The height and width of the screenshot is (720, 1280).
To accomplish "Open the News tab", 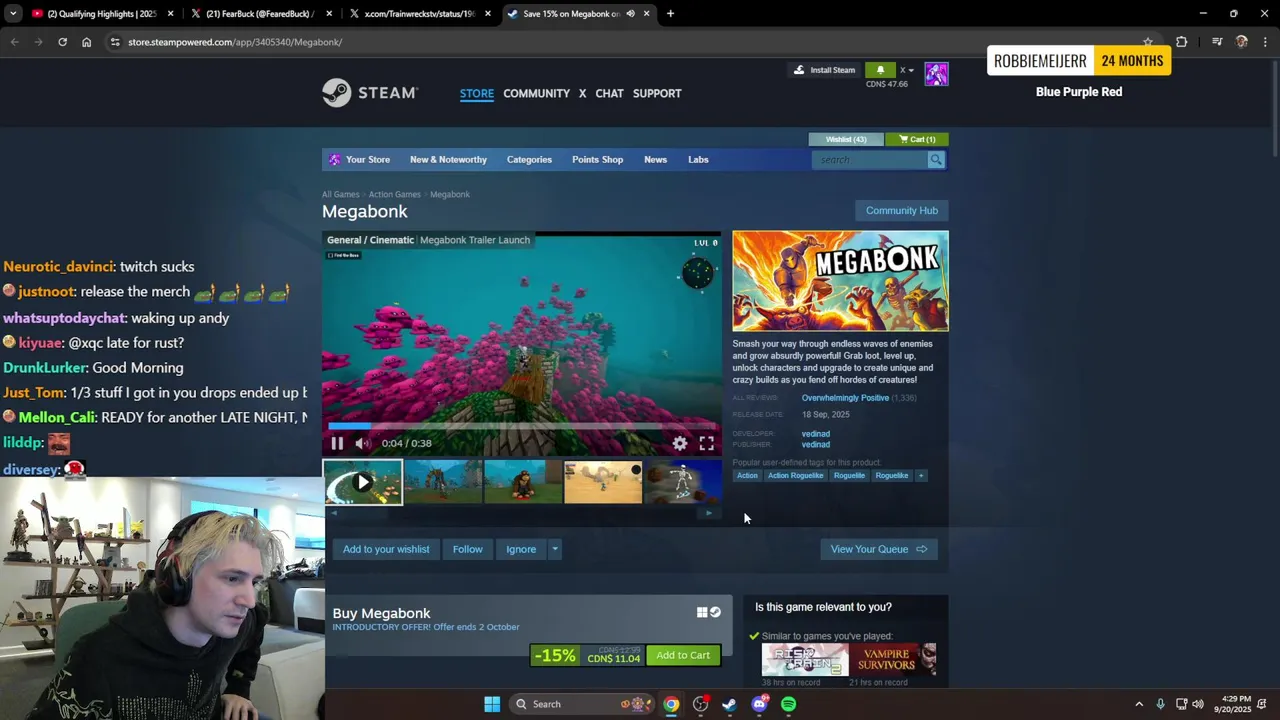I will pyautogui.click(x=655, y=160).
